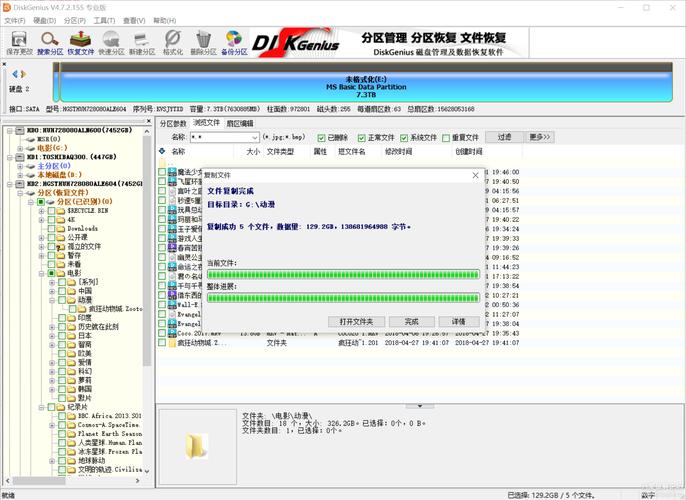
Task: Select the 公开课 folder icon
Action: coord(61,238)
